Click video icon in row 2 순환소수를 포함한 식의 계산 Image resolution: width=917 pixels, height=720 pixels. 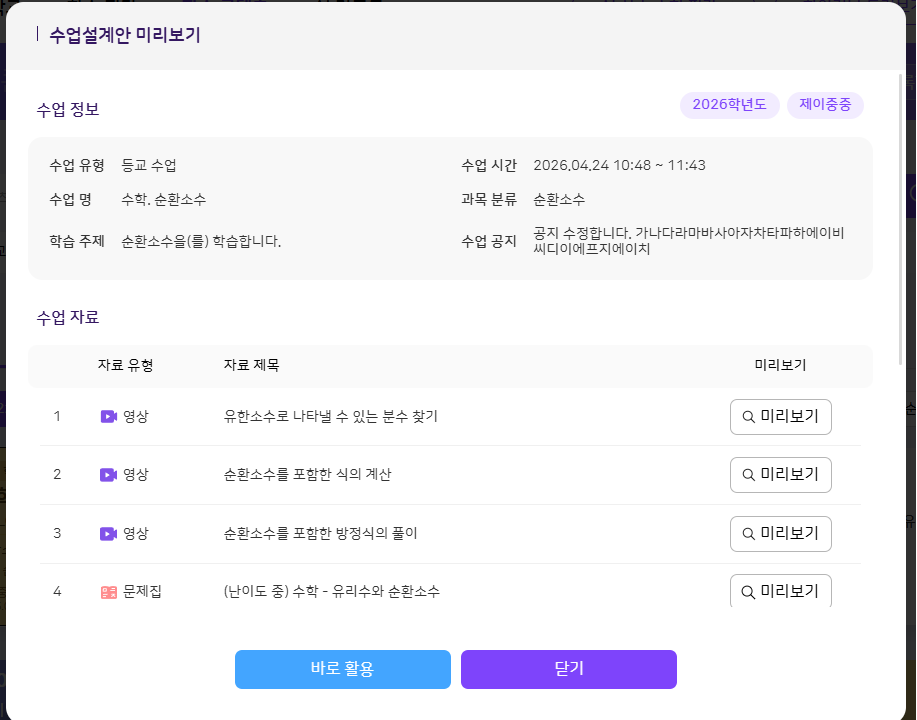[x=109, y=475]
